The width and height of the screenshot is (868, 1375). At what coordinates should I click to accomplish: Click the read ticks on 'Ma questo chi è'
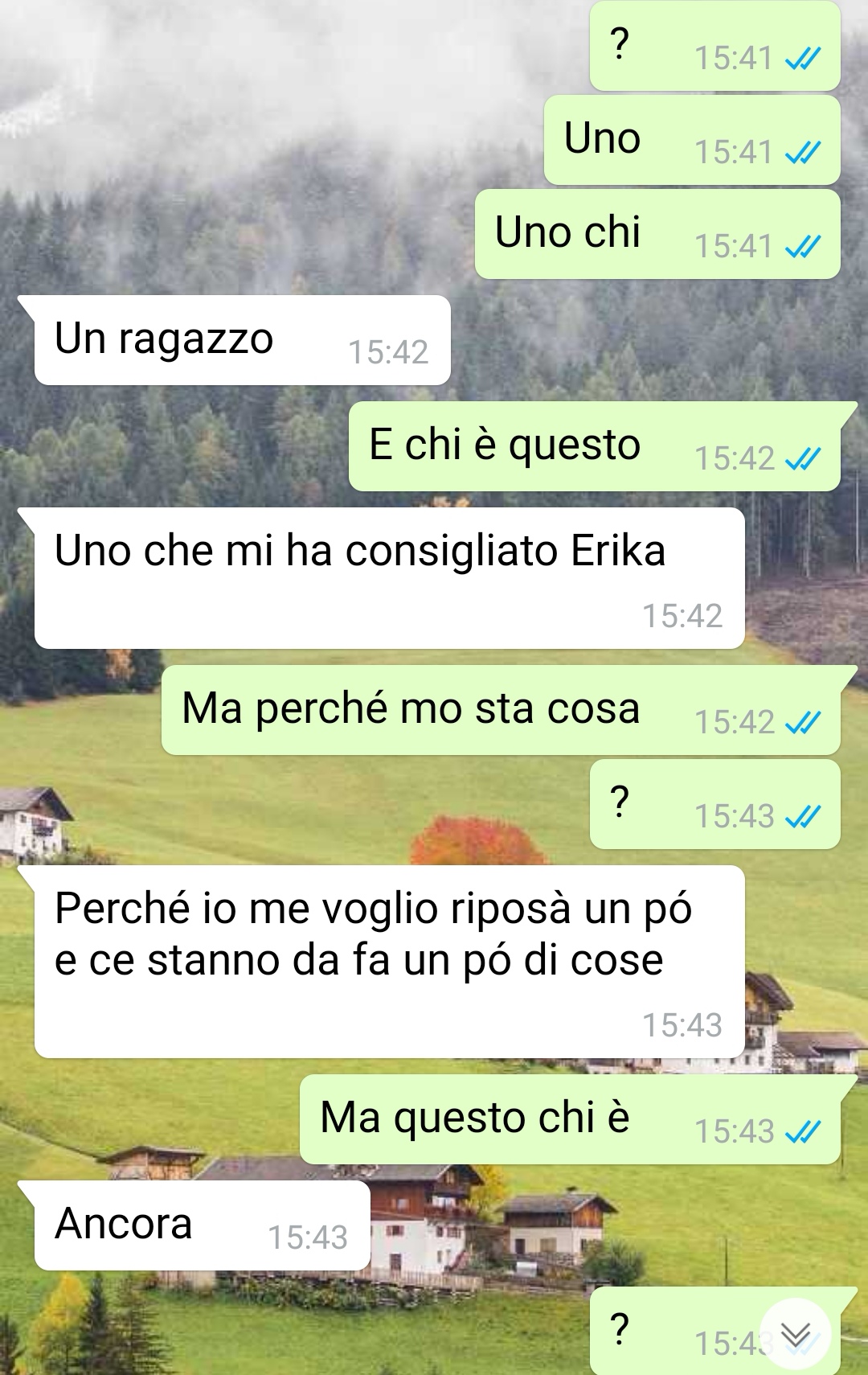[x=803, y=1131]
